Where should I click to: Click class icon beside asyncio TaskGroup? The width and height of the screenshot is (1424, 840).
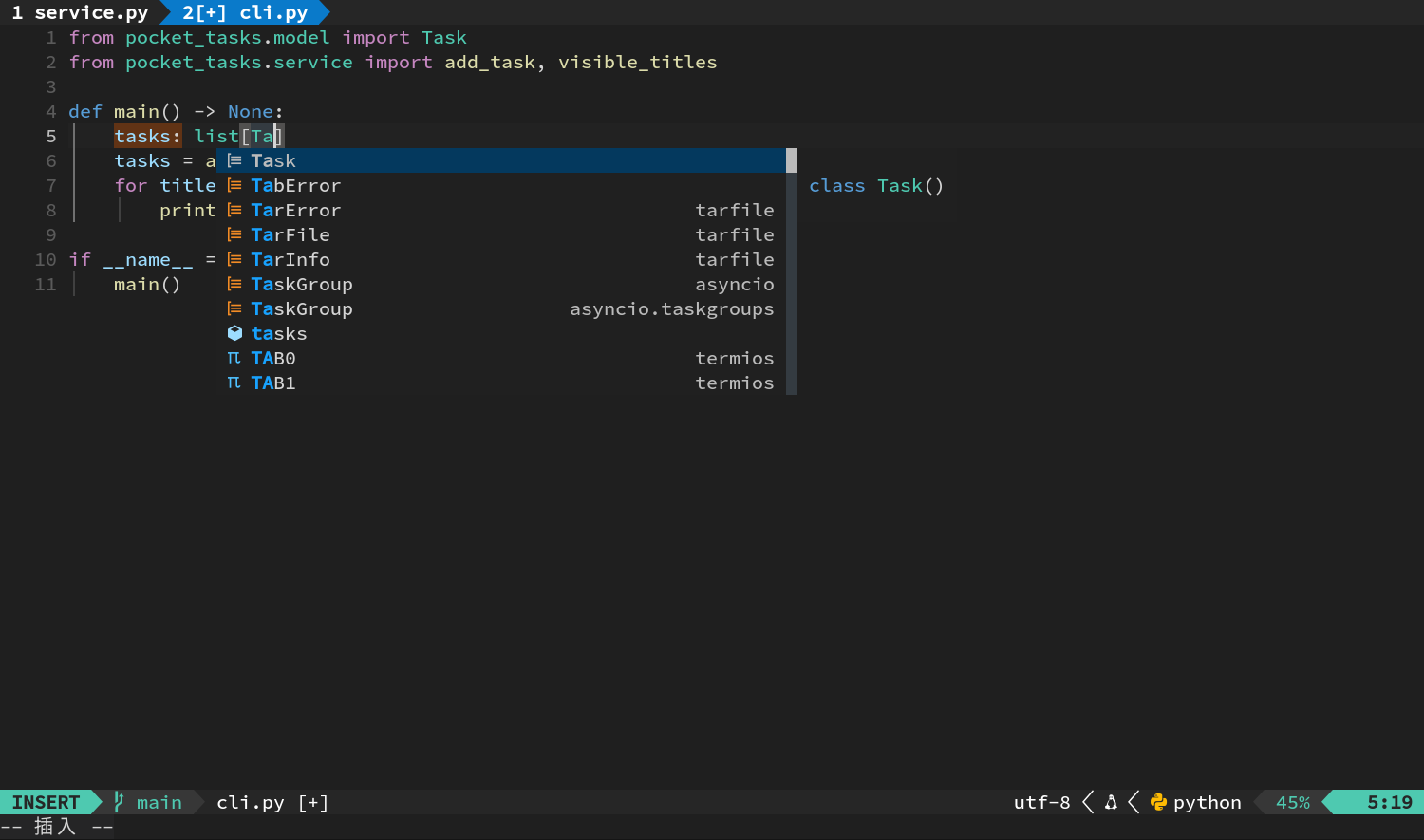point(234,284)
